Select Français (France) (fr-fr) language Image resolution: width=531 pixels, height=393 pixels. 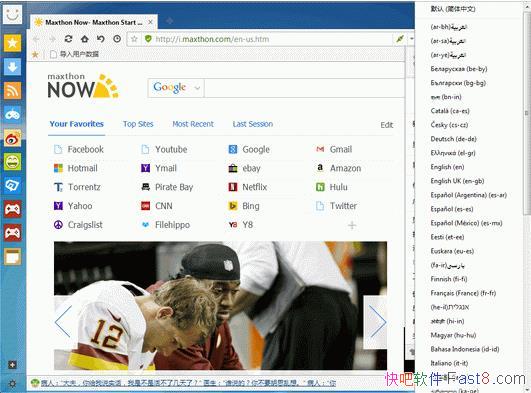pos(463,293)
